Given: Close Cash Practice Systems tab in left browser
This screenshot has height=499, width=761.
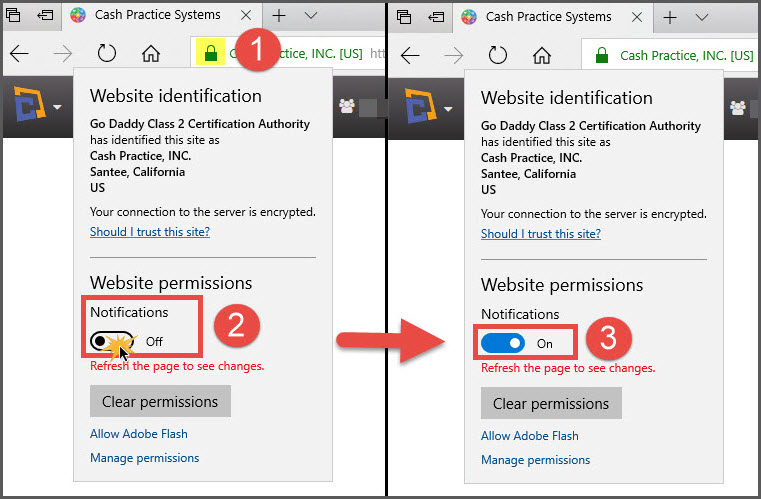Looking at the screenshot, I should [x=246, y=15].
